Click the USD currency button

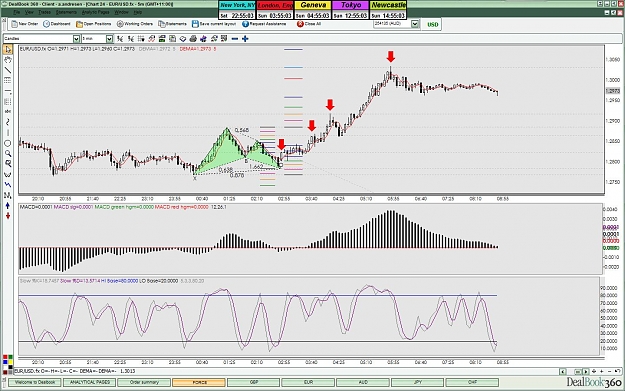pos(432,24)
